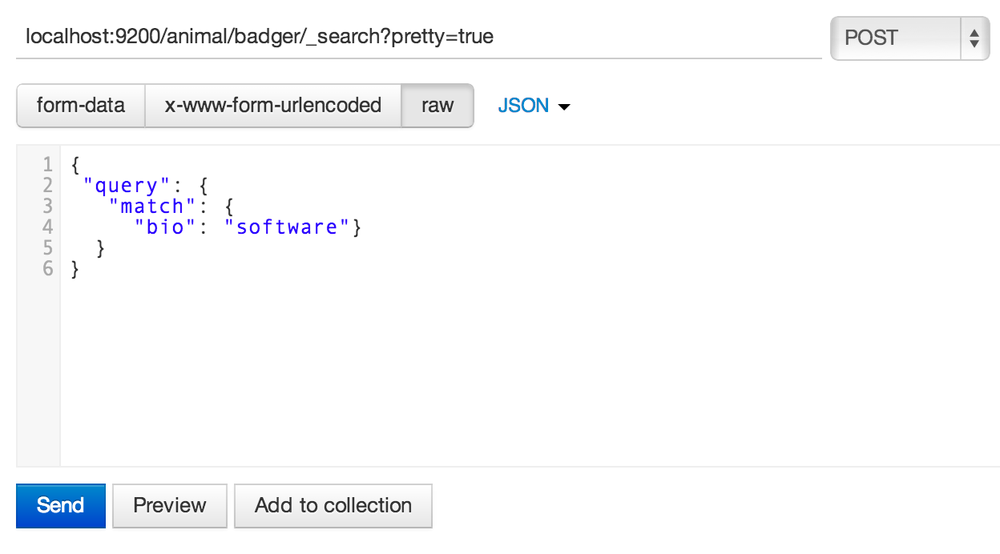
Task: Click the request URL input field
Action: (418, 37)
